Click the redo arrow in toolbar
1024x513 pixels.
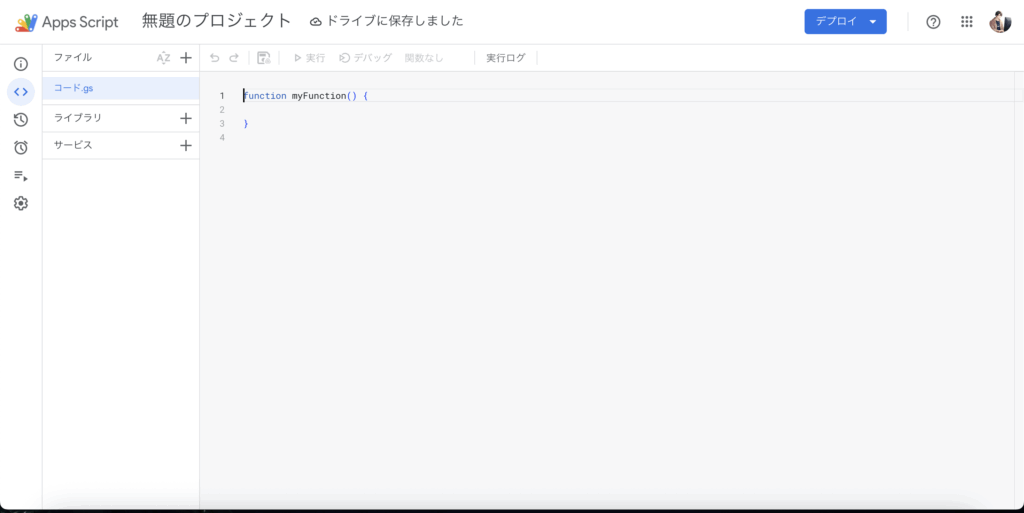click(234, 58)
